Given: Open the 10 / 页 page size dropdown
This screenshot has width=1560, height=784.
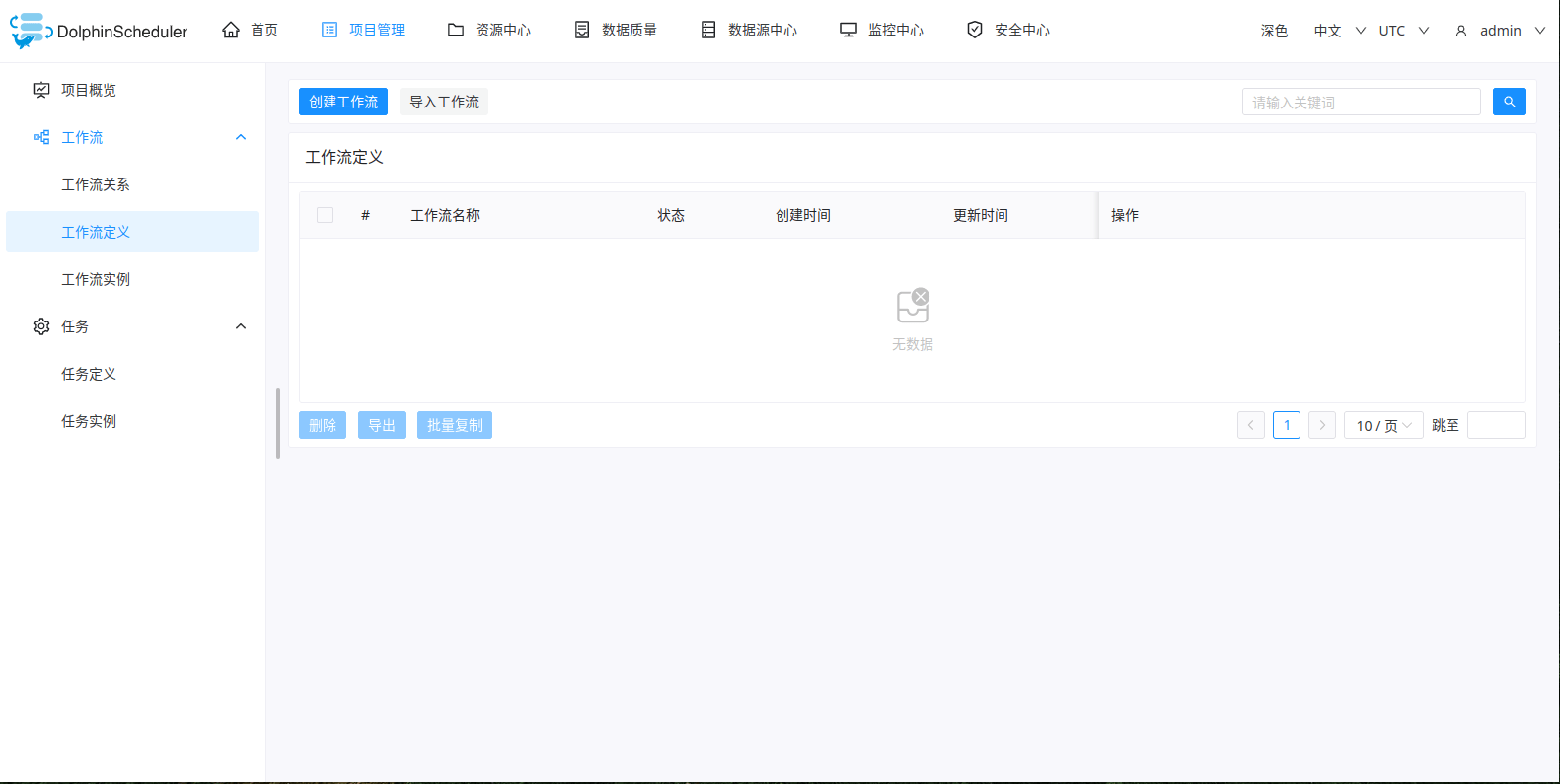Looking at the screenshot, I should tap(1382, 425).
